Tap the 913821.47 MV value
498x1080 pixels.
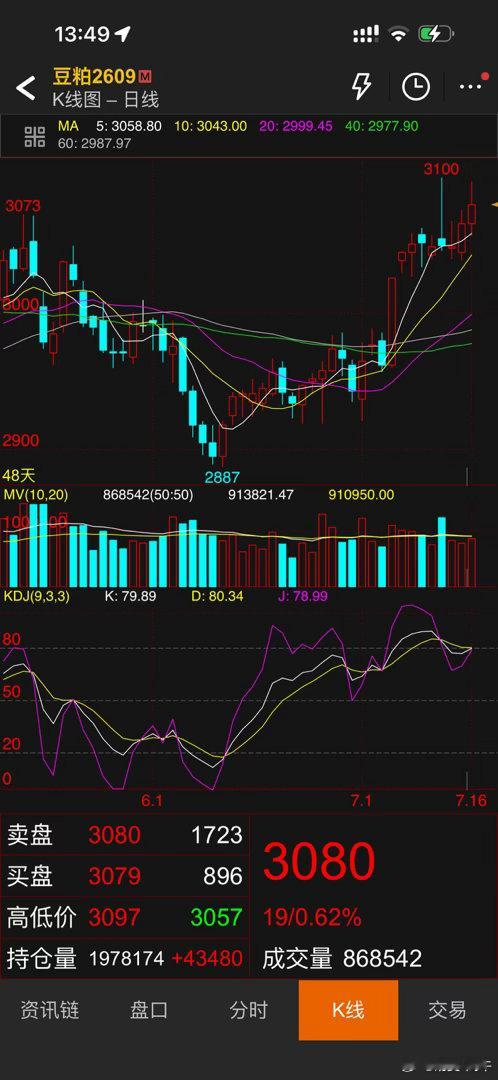click(261, 495)
